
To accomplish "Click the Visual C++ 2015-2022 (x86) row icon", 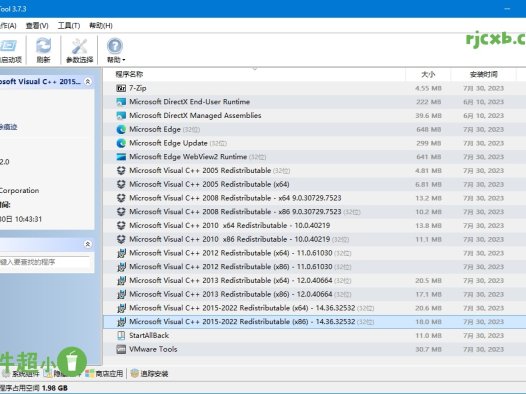I will pyautogui.click(x=121, y=322).
